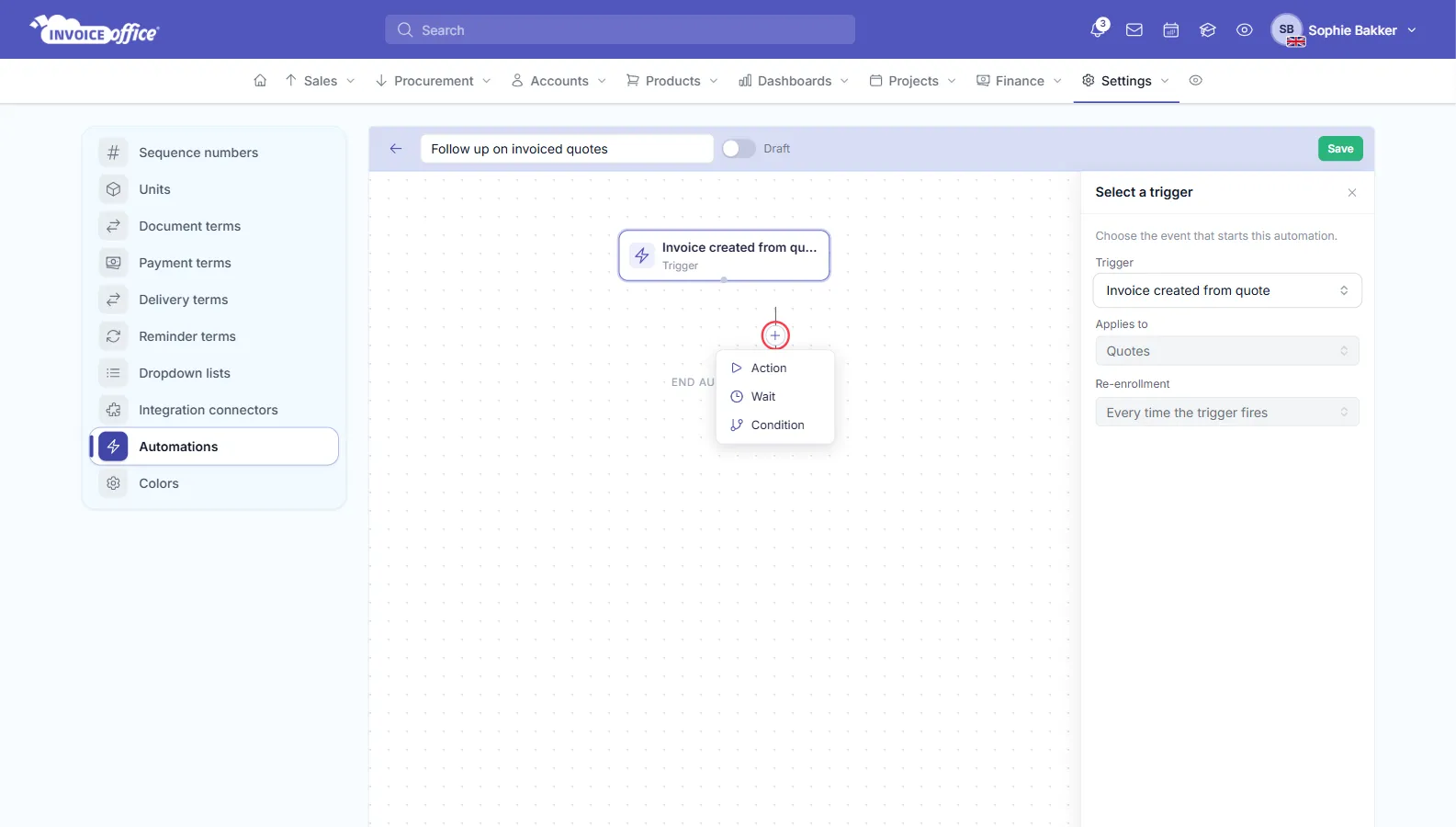The height and width of the screenshot is (827, 1456).
Task: Expand the Accounts menu
Action: coord(559,81)
